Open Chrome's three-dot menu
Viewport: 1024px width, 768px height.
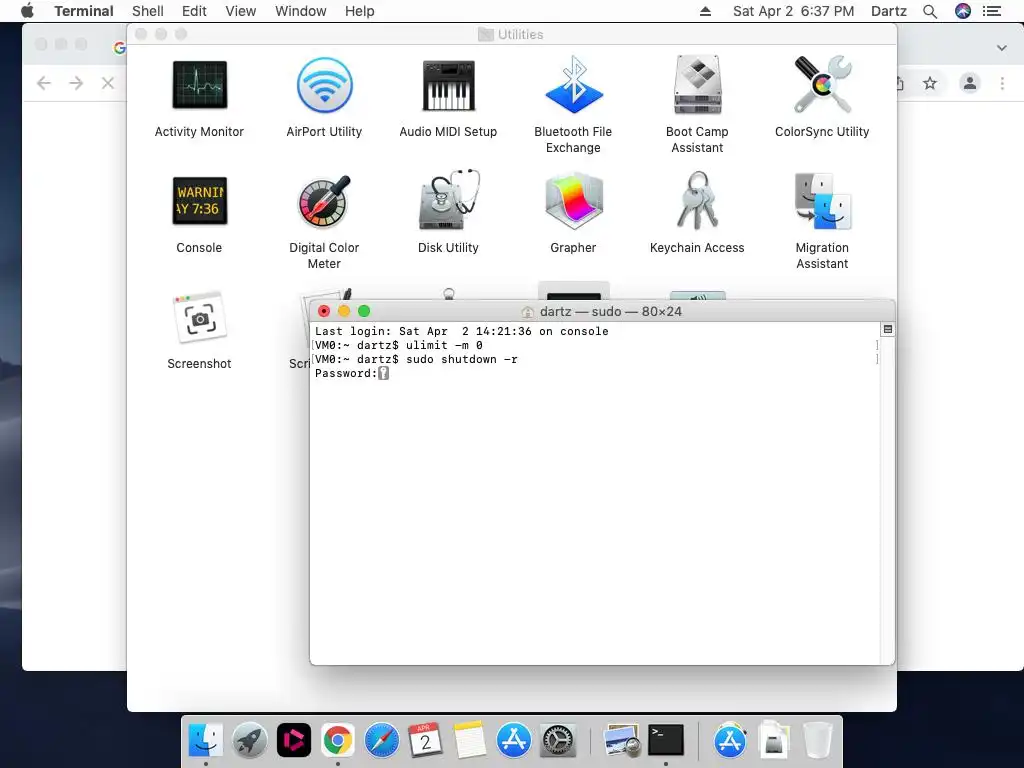point(1002,83)
